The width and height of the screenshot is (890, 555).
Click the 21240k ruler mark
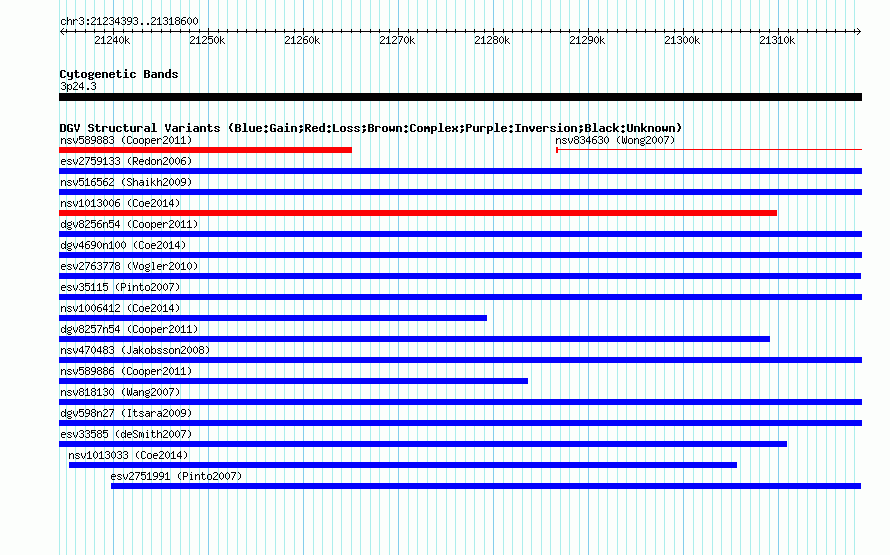[x=112, y=40]
